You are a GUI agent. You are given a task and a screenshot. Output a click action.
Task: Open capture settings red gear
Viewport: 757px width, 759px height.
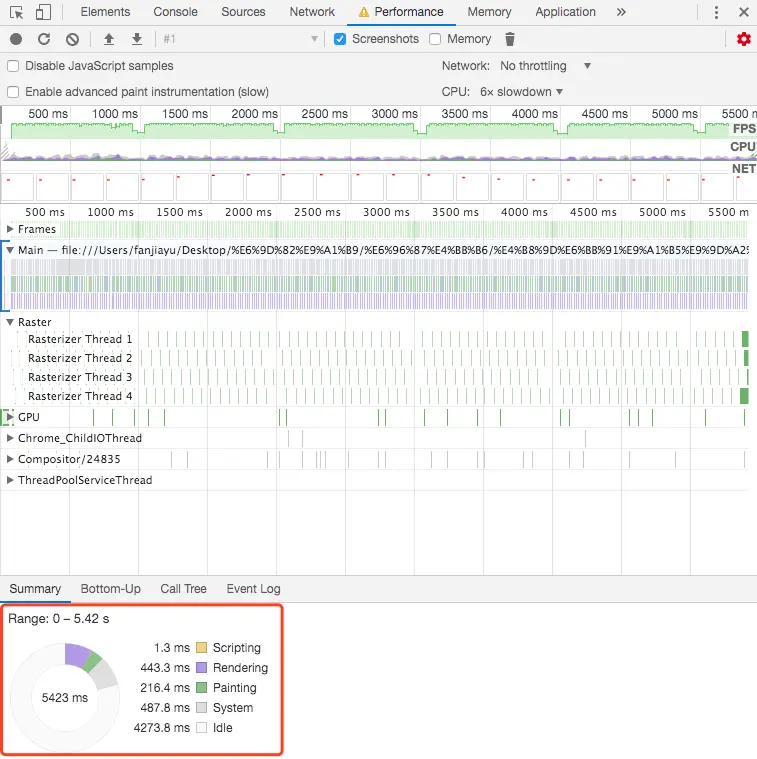click(x=743, y=39)
